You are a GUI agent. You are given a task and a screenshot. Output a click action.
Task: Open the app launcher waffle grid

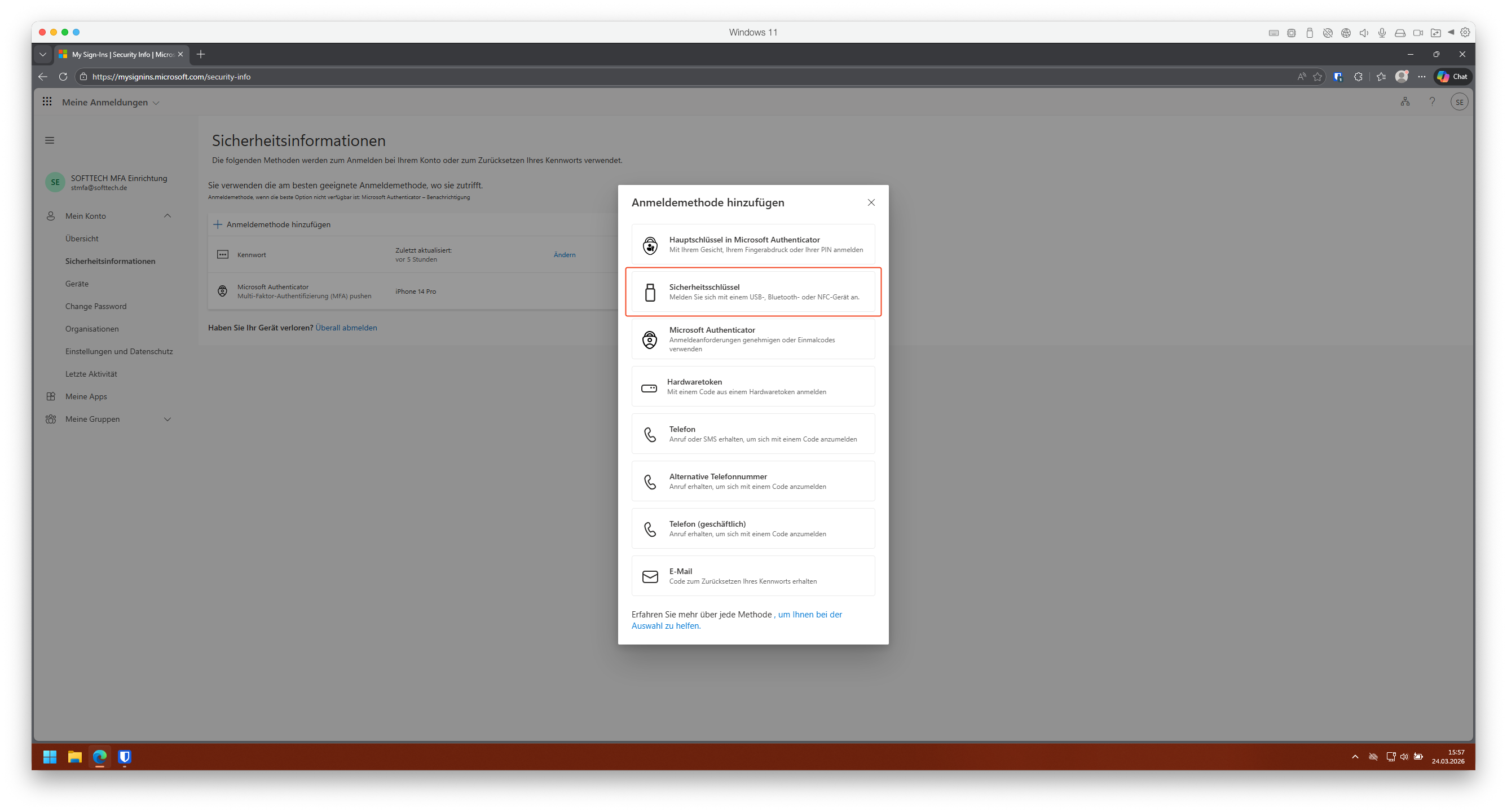47,102
